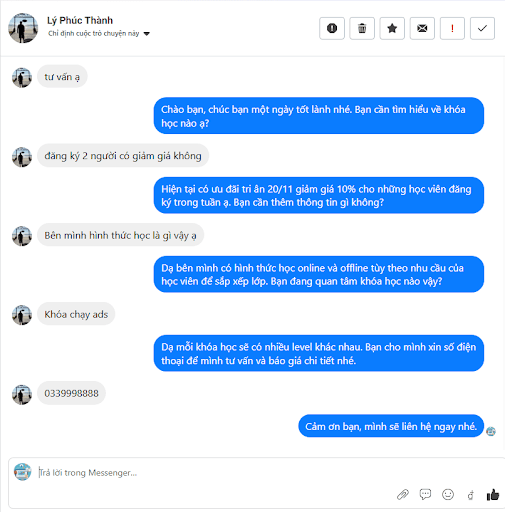
Task: Click the seen-receipt avatar beside the last message
Action: point(491,431)
